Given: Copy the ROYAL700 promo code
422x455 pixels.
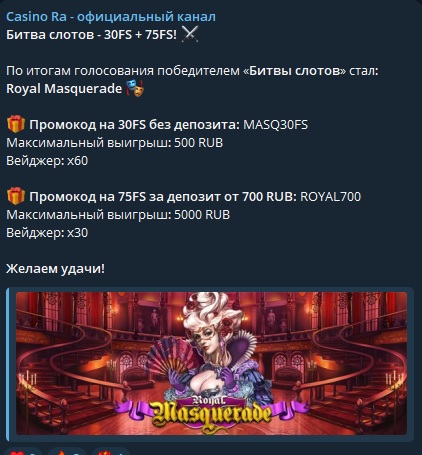Looking at the screenshot, I should (330, 197).
